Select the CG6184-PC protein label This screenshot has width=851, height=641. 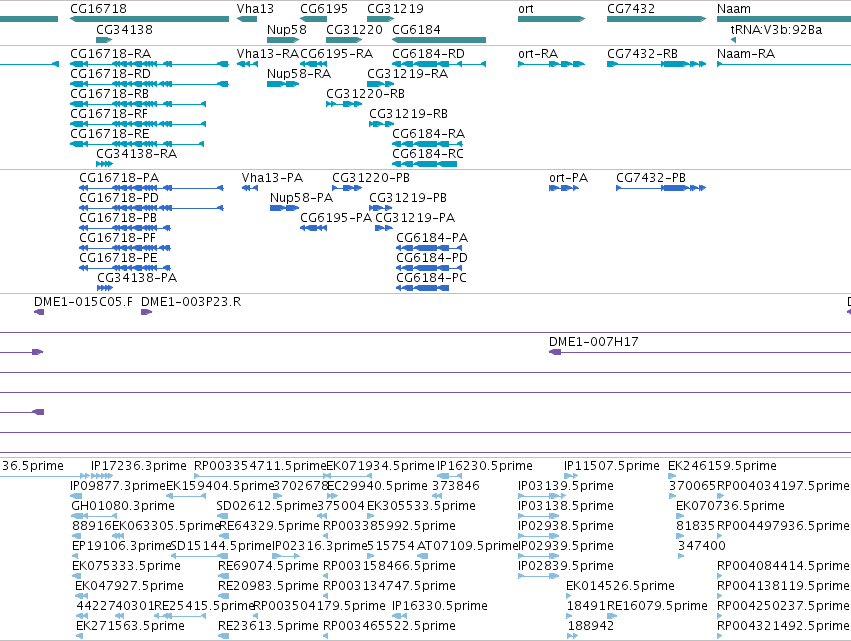point(431,277)
